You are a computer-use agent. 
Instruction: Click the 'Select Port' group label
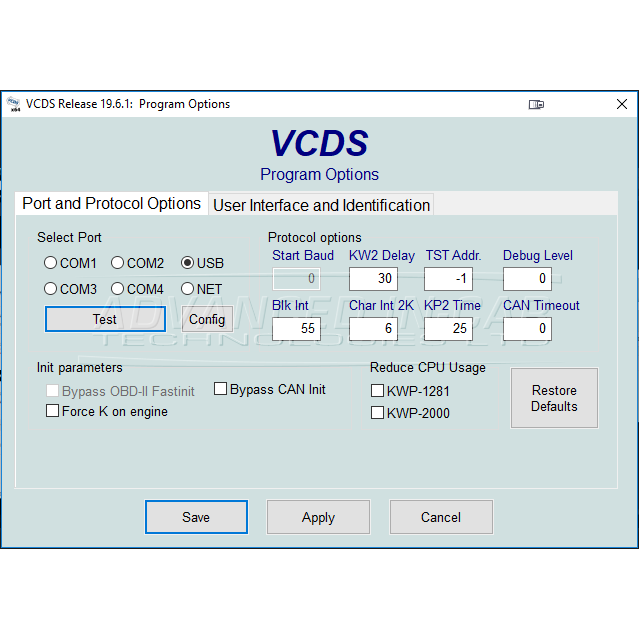click(69, 237)
